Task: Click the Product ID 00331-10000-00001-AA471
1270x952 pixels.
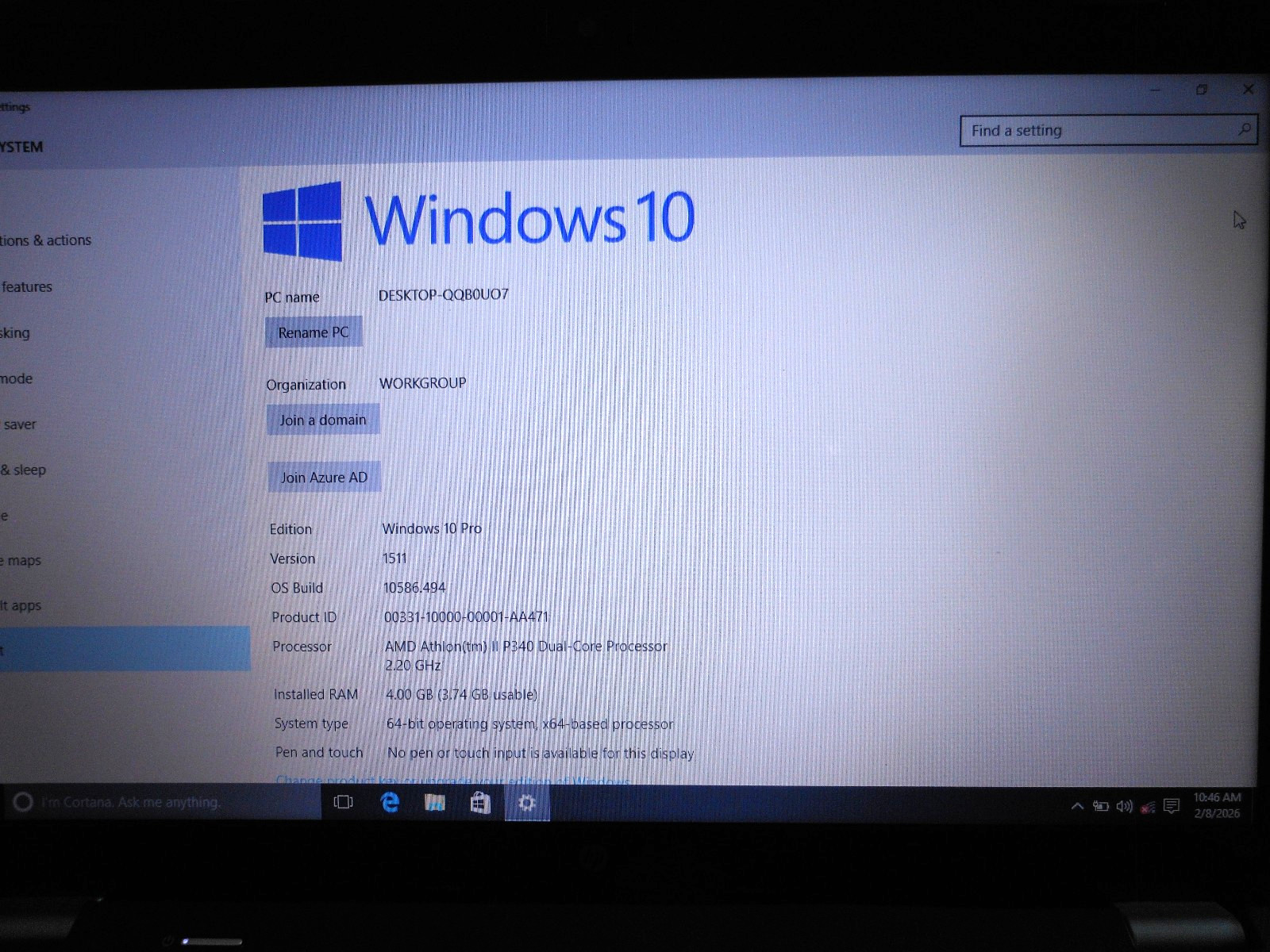Action: coord(466,616)
